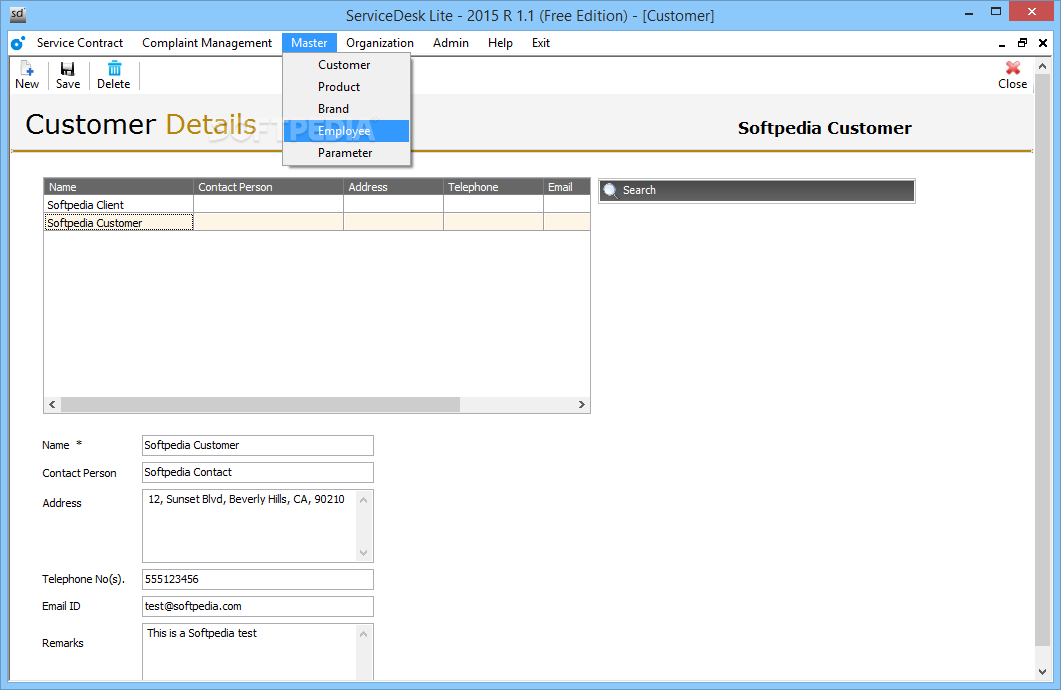Click the ServiceDesk sd title bar icon
The width and height of the screenshot is (1061, 690).
pos(18,14)
